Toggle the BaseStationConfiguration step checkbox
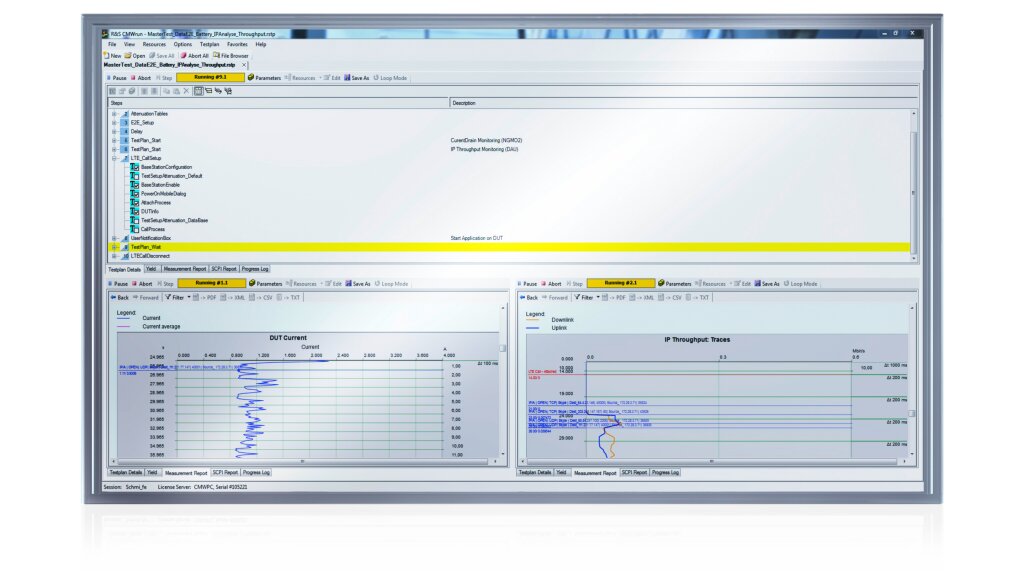The width and height of the screenshot is (1024, 576). click(135, 167)
